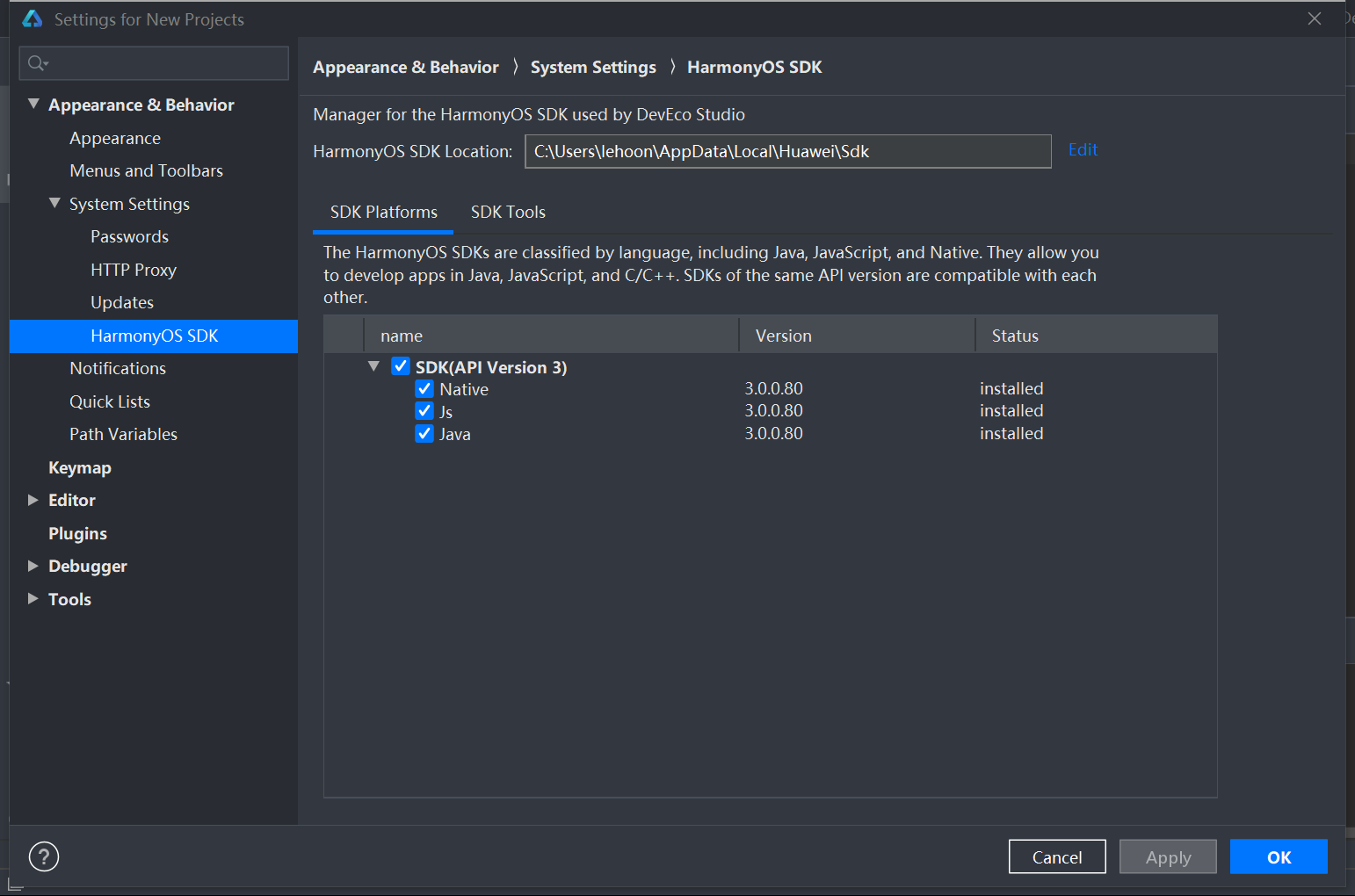Click the Js version 3.0.0.80 cell
1355x896 pixels.
point(774,410)
